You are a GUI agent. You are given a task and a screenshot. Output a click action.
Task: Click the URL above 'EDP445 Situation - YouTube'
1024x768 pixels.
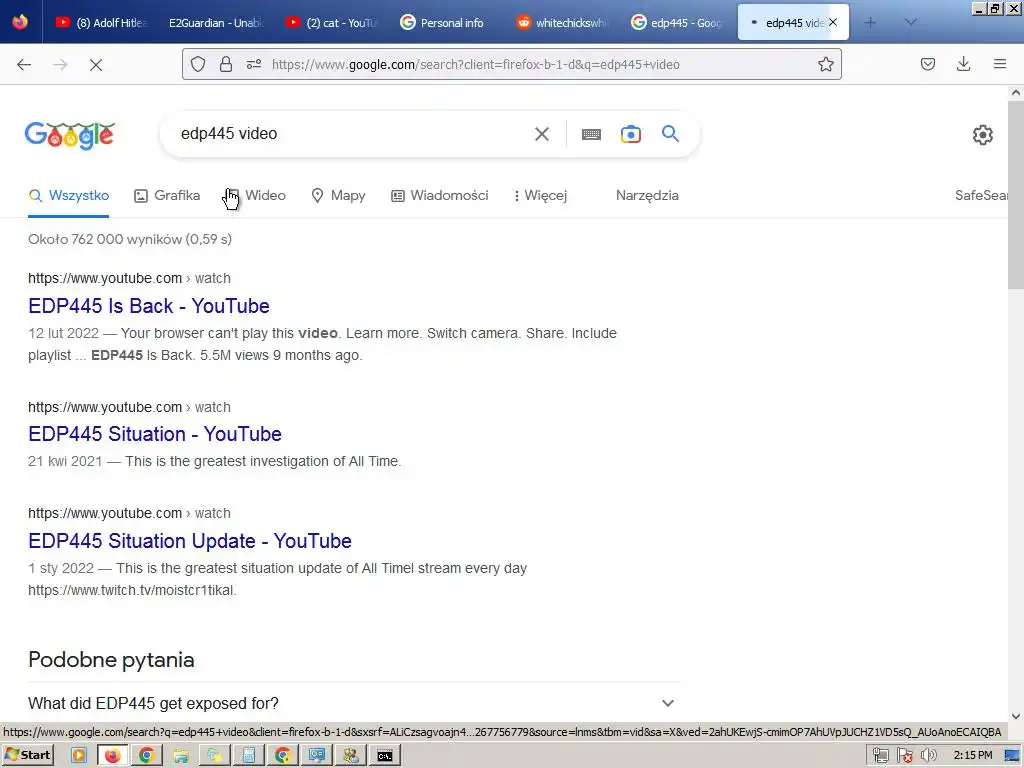click(129, 407)
